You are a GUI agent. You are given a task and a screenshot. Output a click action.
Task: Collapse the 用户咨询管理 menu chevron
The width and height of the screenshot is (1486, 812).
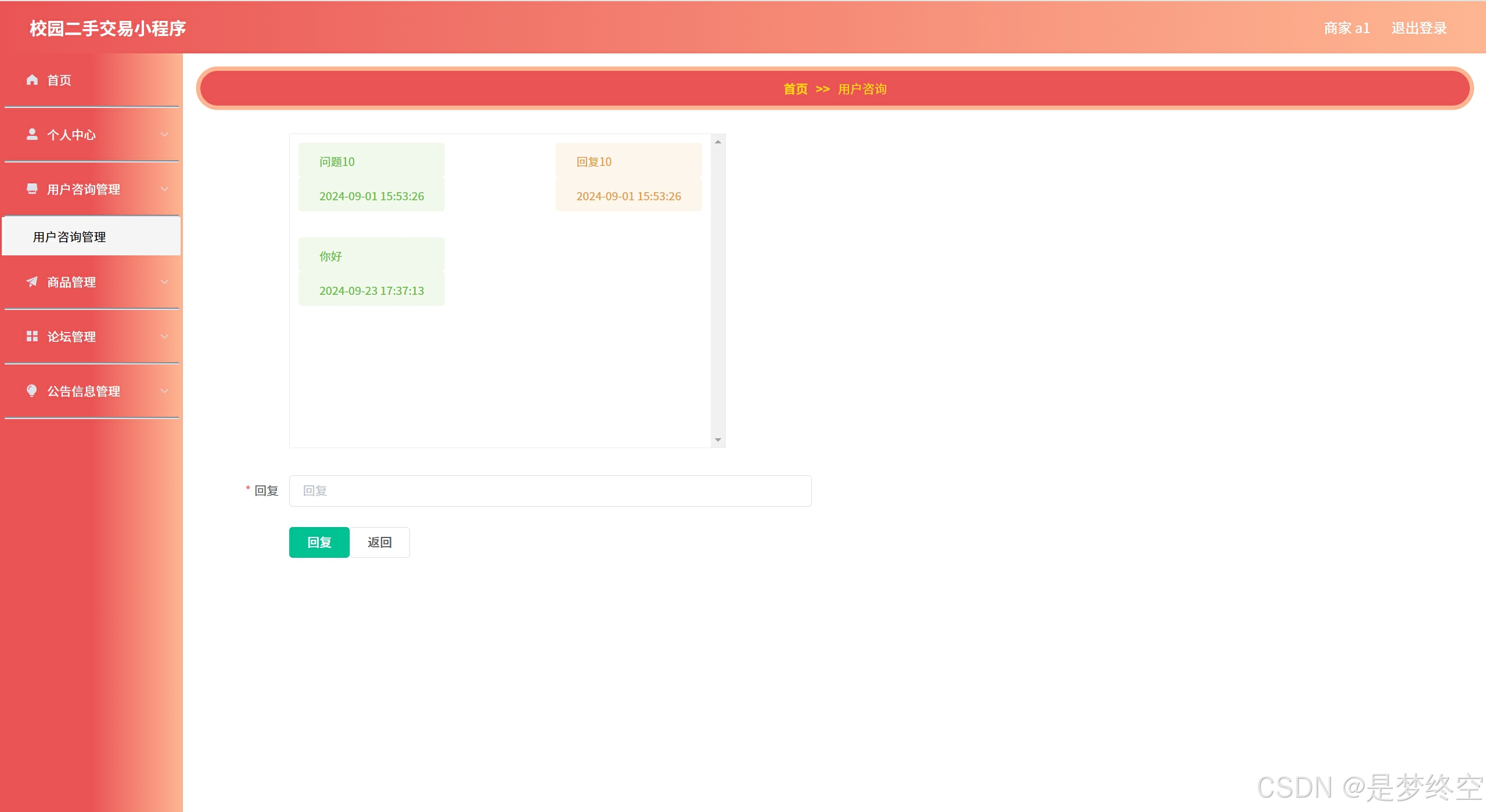(x=164, y=189)
